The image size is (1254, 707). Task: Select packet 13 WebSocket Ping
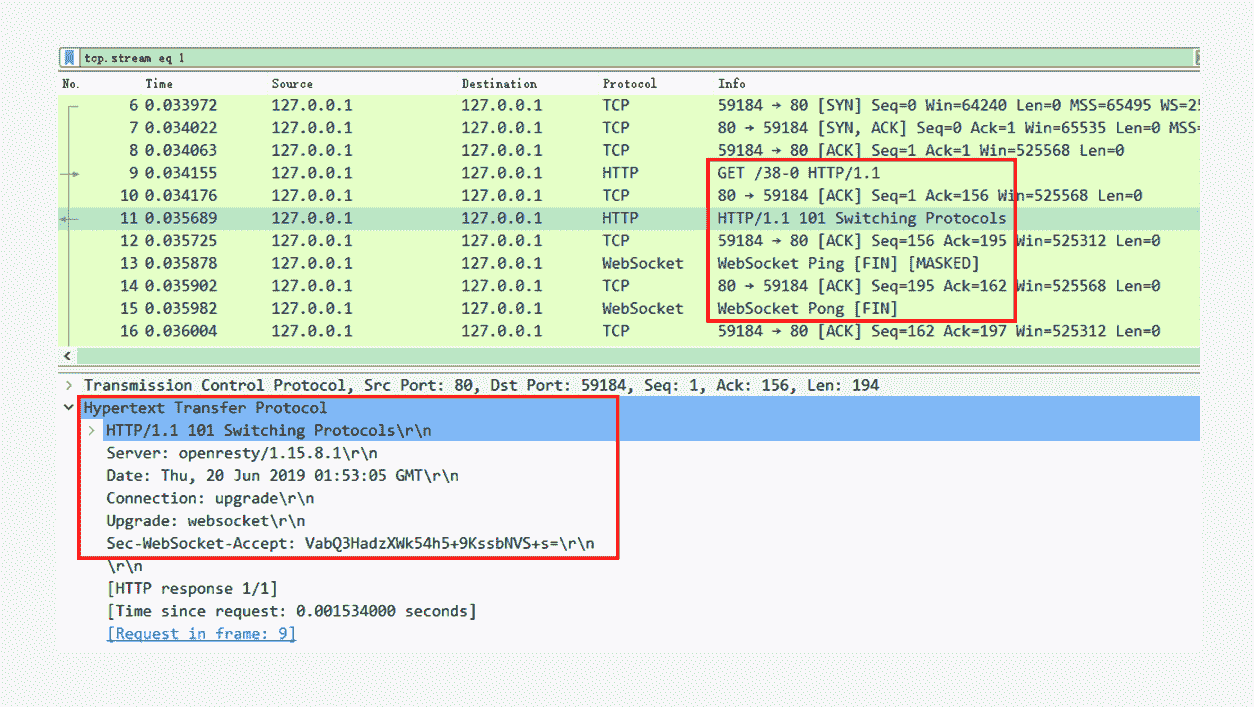click(629, 263)
